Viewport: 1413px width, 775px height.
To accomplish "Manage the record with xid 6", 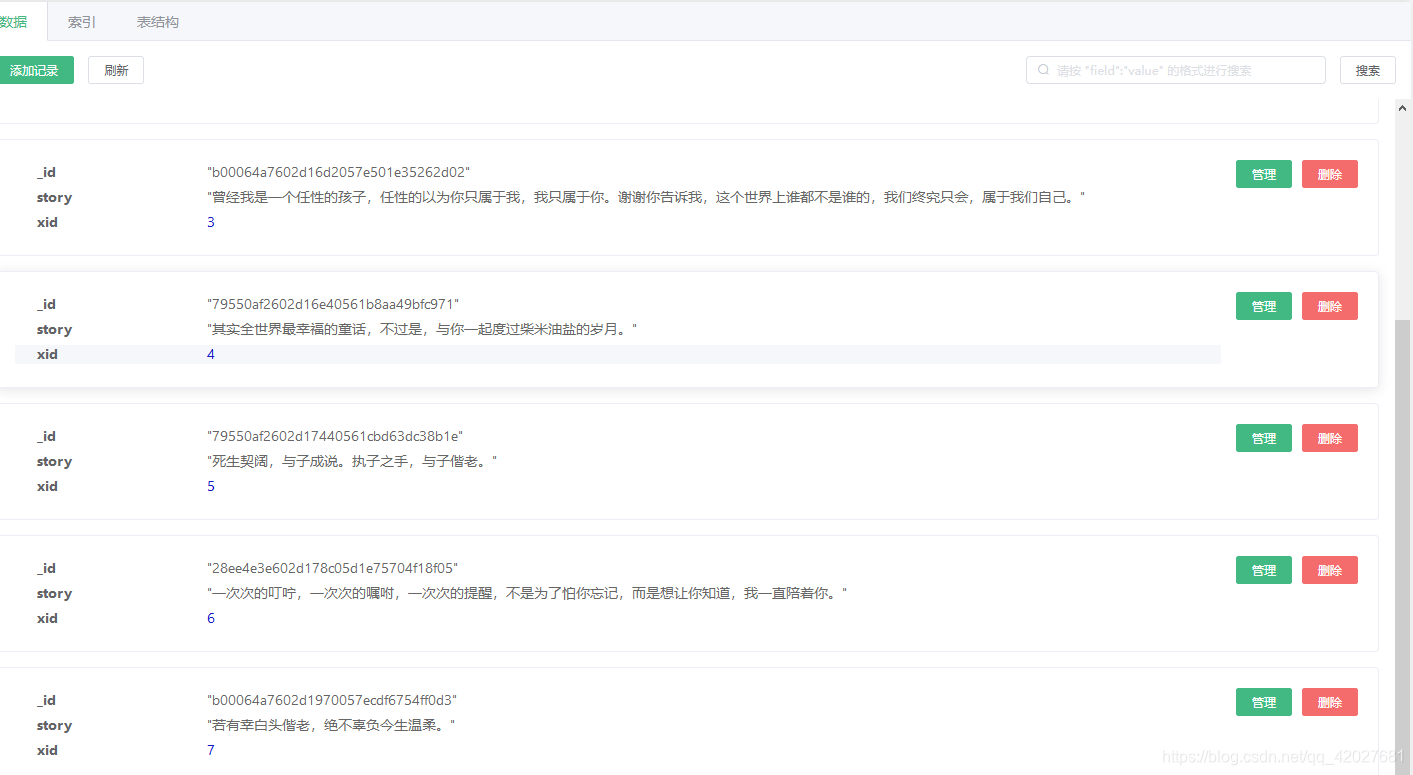I will (x=1264, y=570).
